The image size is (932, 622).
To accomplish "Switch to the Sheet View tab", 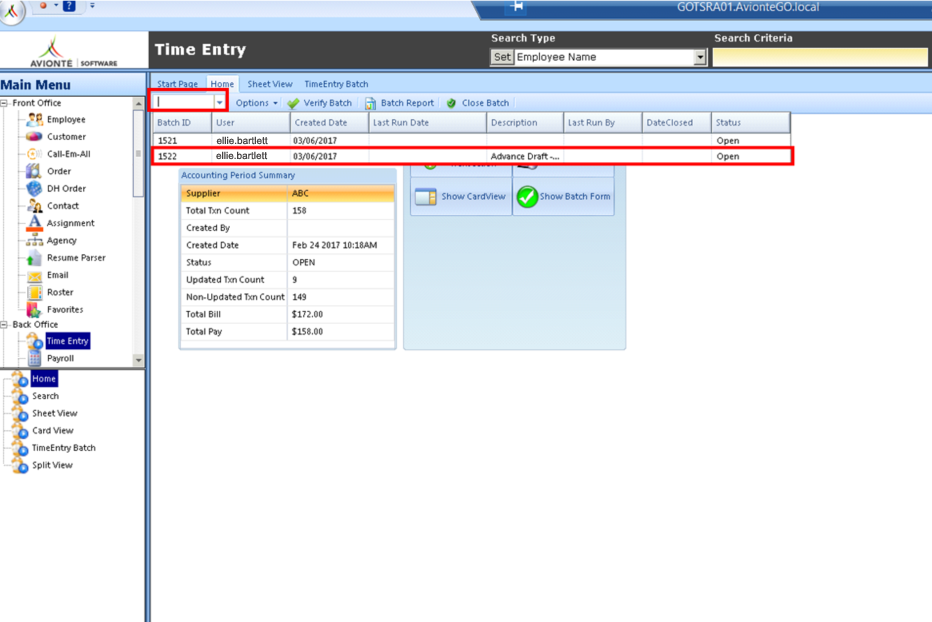I will (x=270, y=84).
